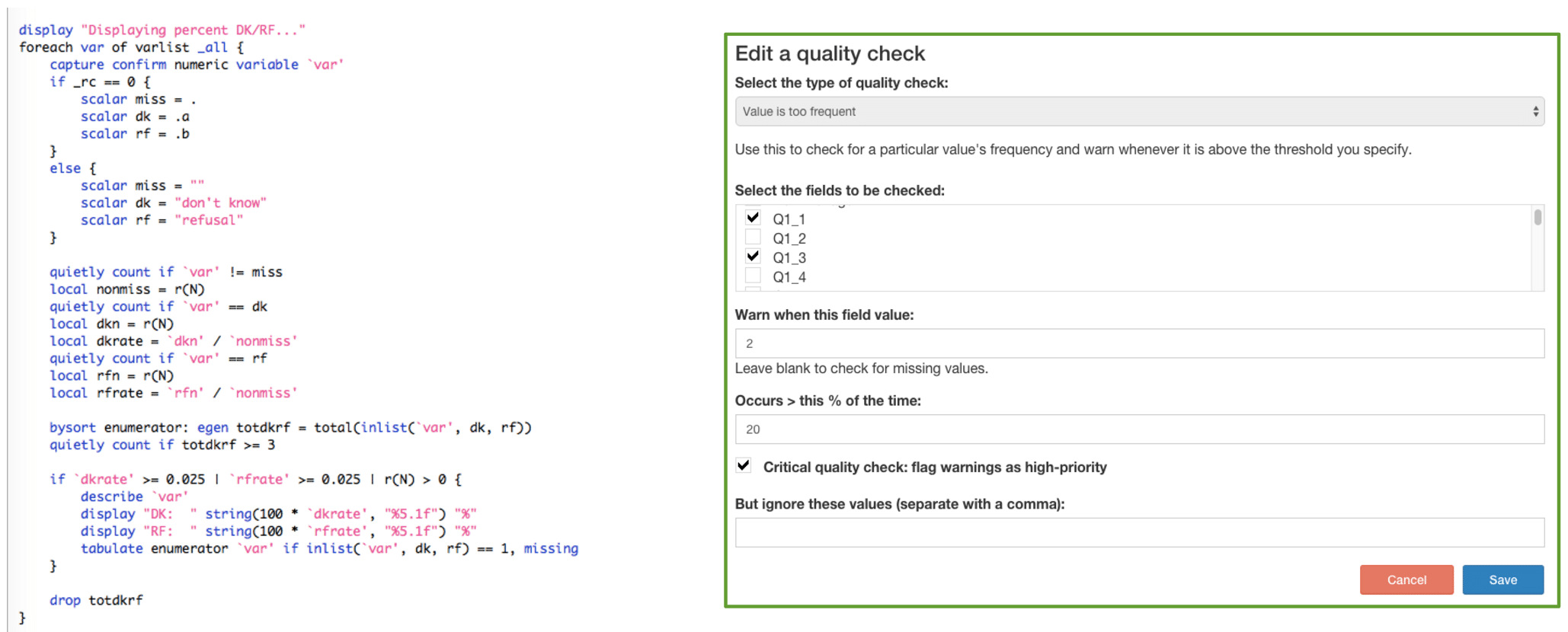1568x632 pixels.
Task: Click the 'Critical quality check' label text
Action: (x=935, y=468)
